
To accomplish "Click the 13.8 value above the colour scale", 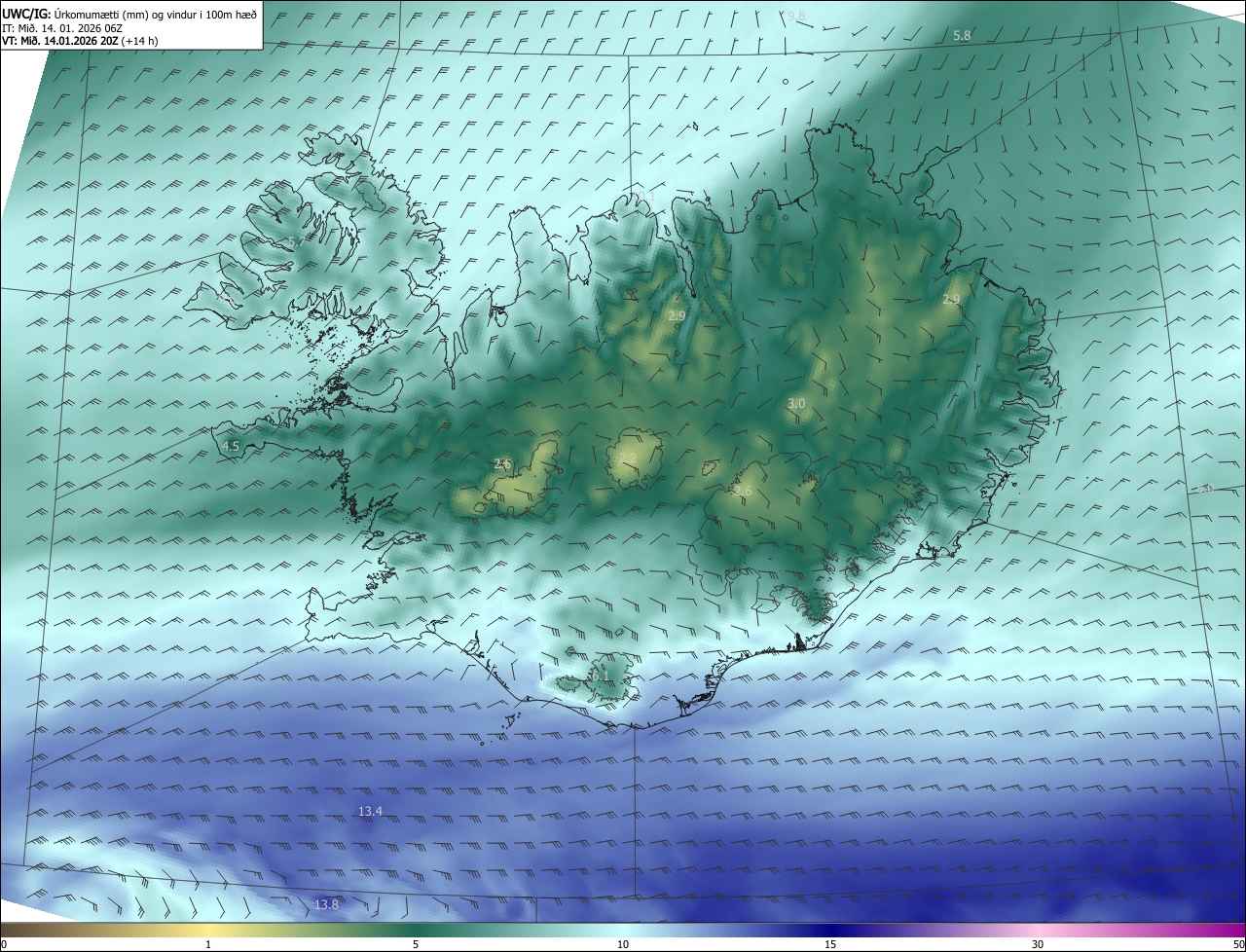I will 327,904.
